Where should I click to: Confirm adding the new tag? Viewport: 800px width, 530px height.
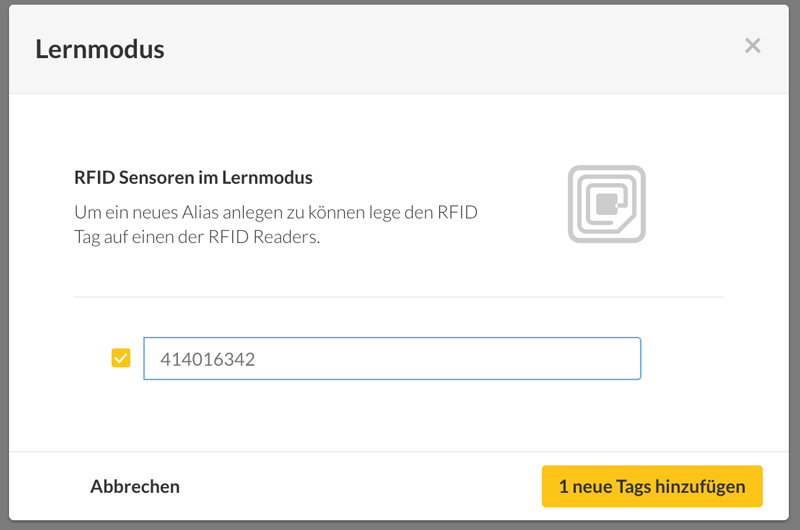point(651,487)
